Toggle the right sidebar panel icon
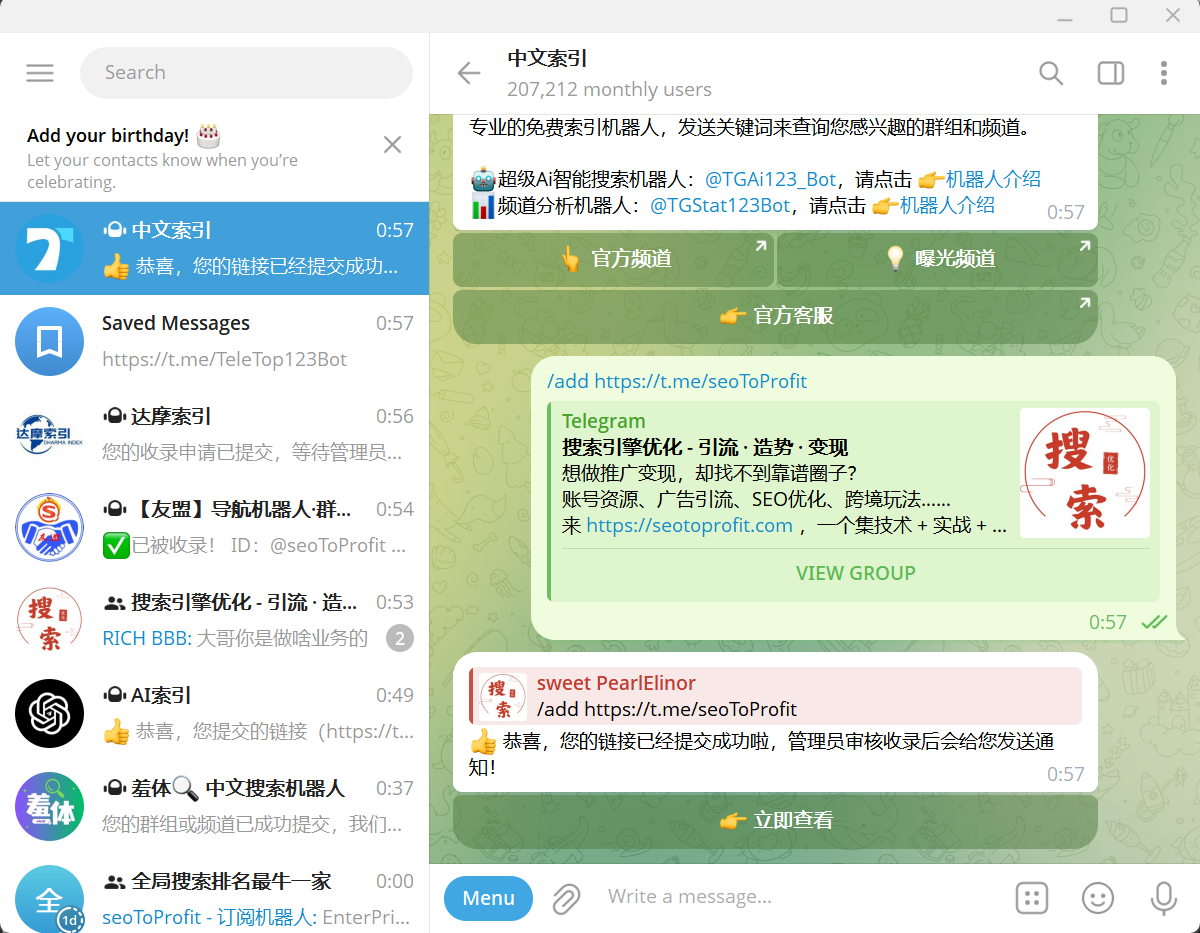The image size is (1200, 933). 1110,73
